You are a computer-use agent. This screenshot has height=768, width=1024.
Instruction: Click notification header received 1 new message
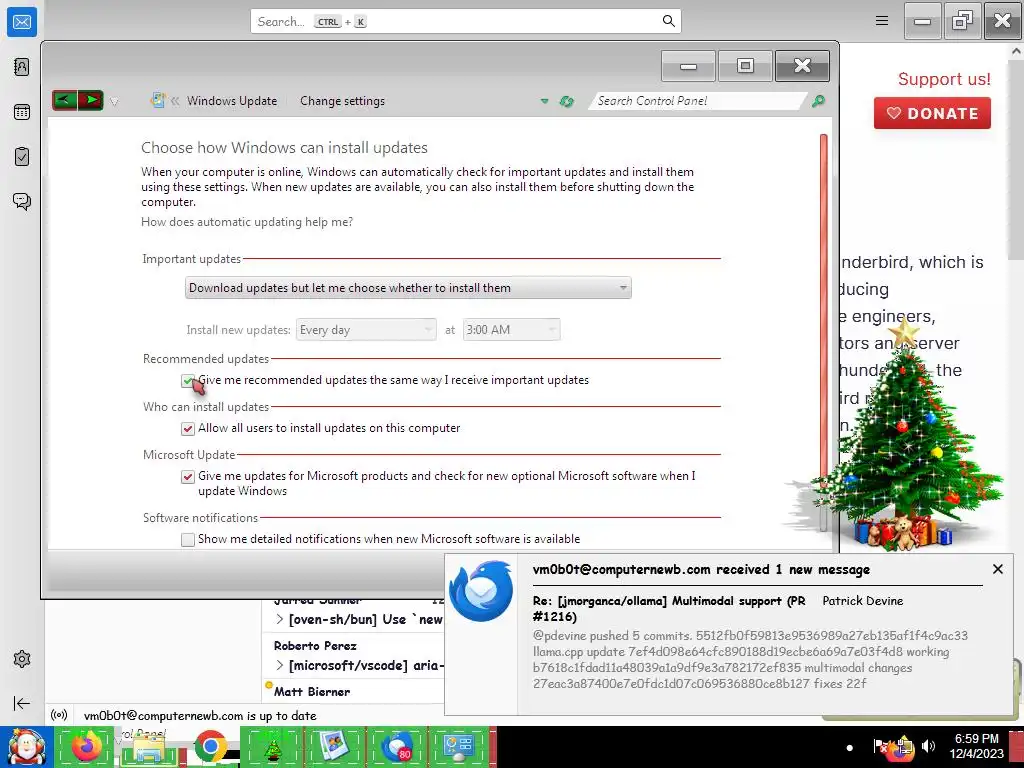pyautogui.click(x=701, y=569)
